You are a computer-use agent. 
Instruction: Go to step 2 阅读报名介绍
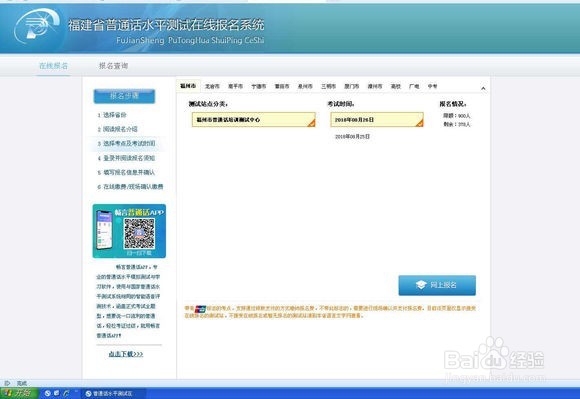click(118, 129)
